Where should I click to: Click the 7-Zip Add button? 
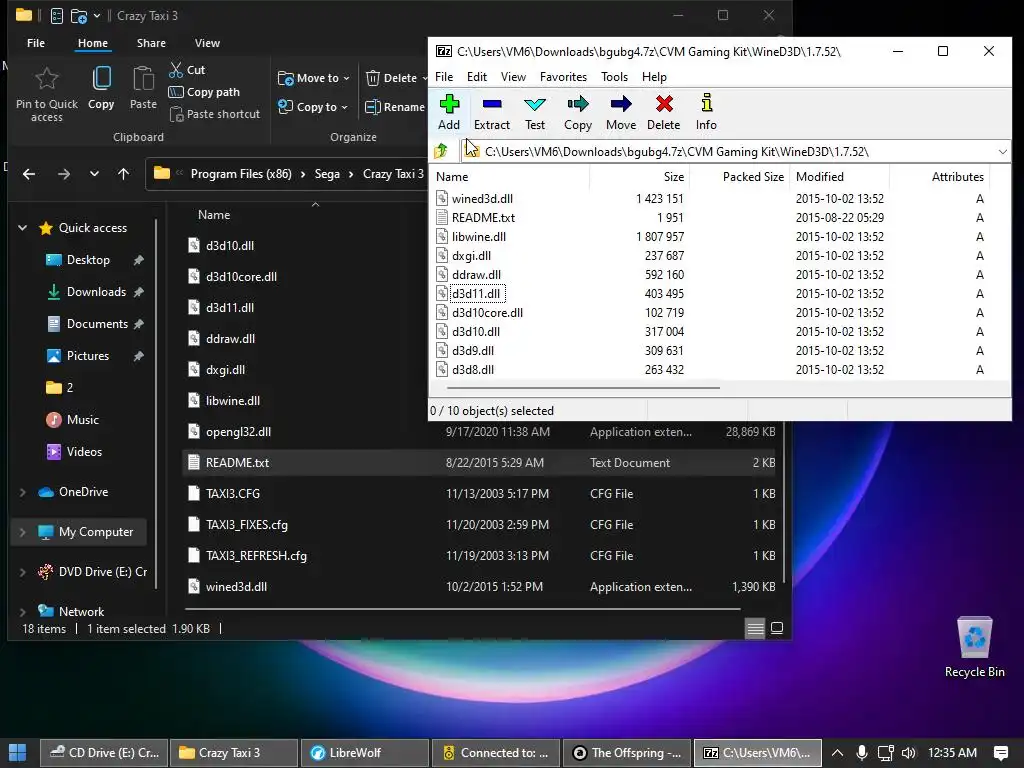449,112
